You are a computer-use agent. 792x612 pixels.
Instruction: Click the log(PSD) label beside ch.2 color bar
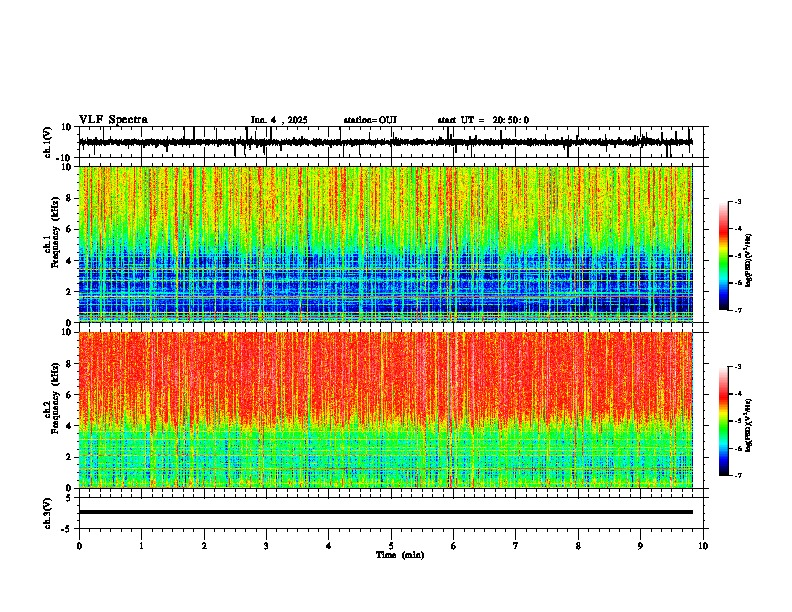[x=748, y=426]
